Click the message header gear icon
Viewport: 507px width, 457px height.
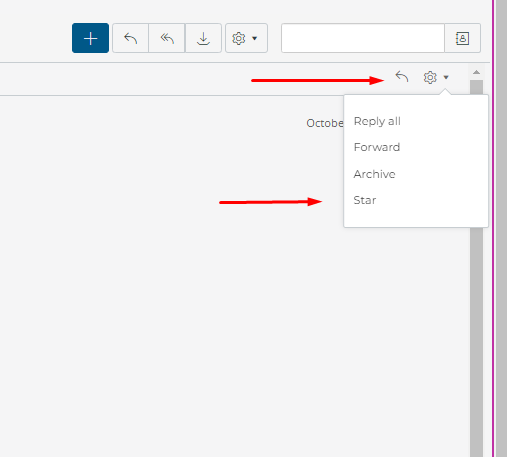pyautogui.click(x=430, y=77)
